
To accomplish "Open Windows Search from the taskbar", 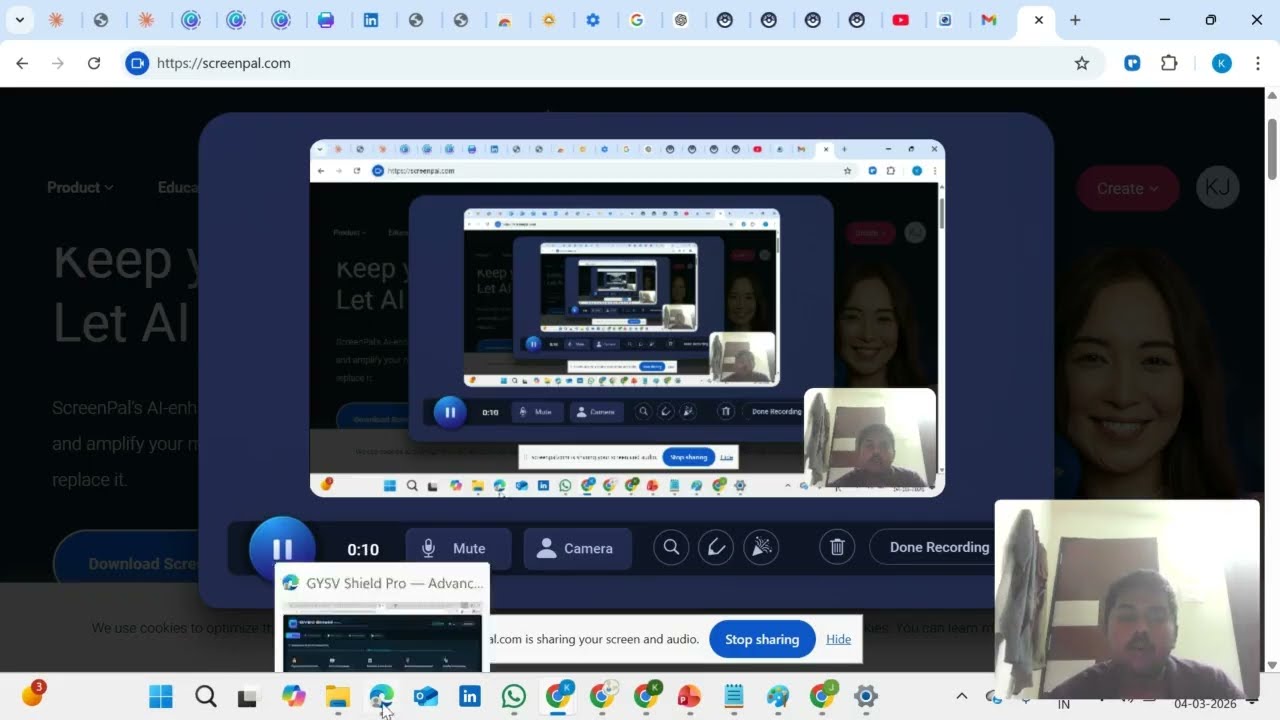I will (x=205, y=696).
